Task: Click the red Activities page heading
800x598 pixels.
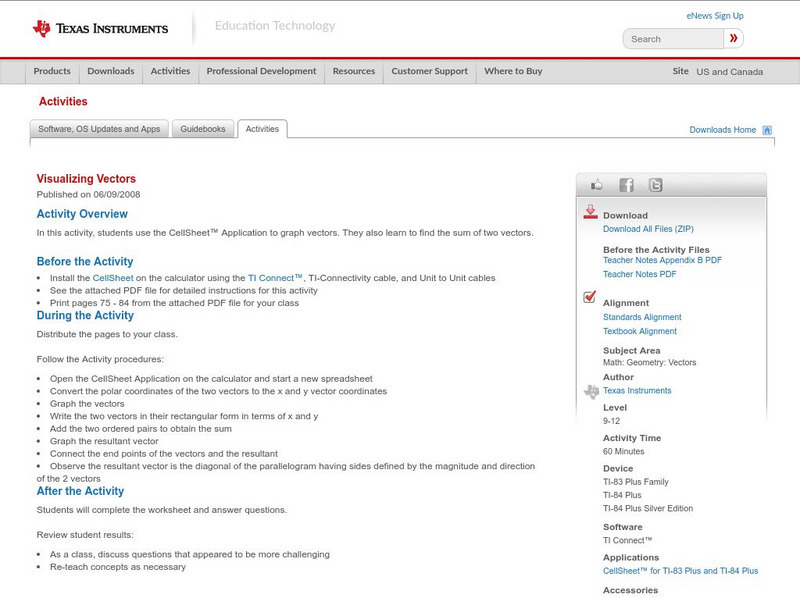Action: click(x=63, y=102)
